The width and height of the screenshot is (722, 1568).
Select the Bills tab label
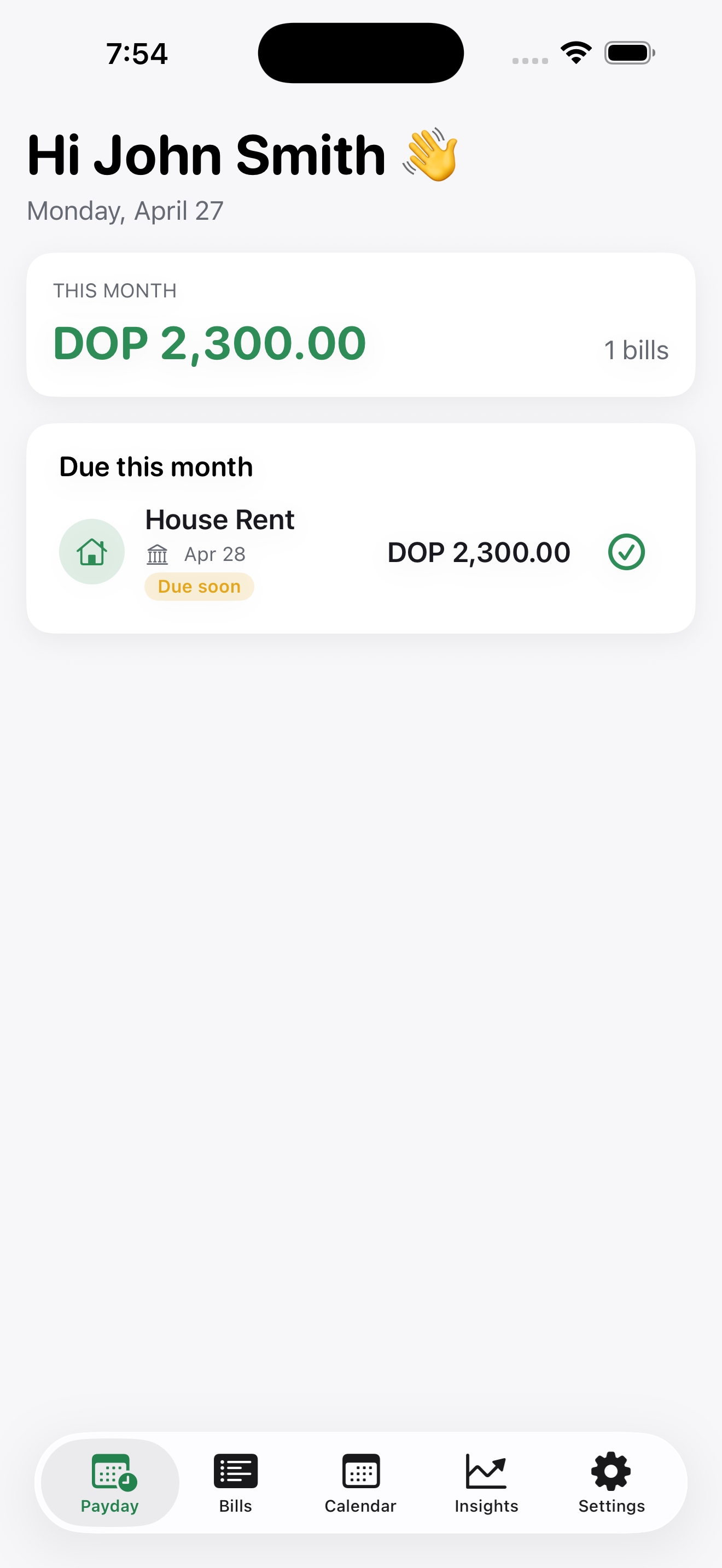point(236,1506)
